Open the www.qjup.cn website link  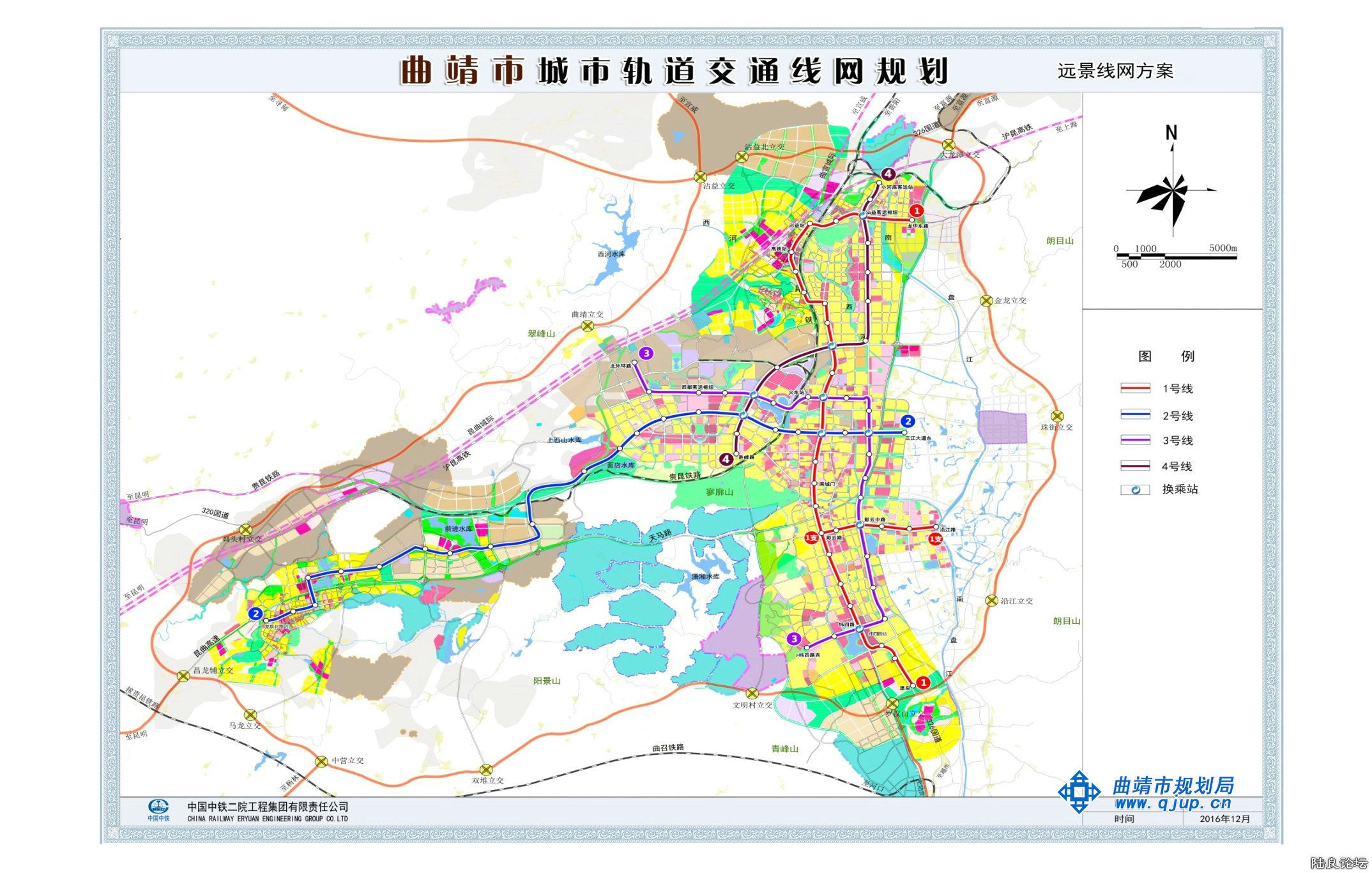1173,804
